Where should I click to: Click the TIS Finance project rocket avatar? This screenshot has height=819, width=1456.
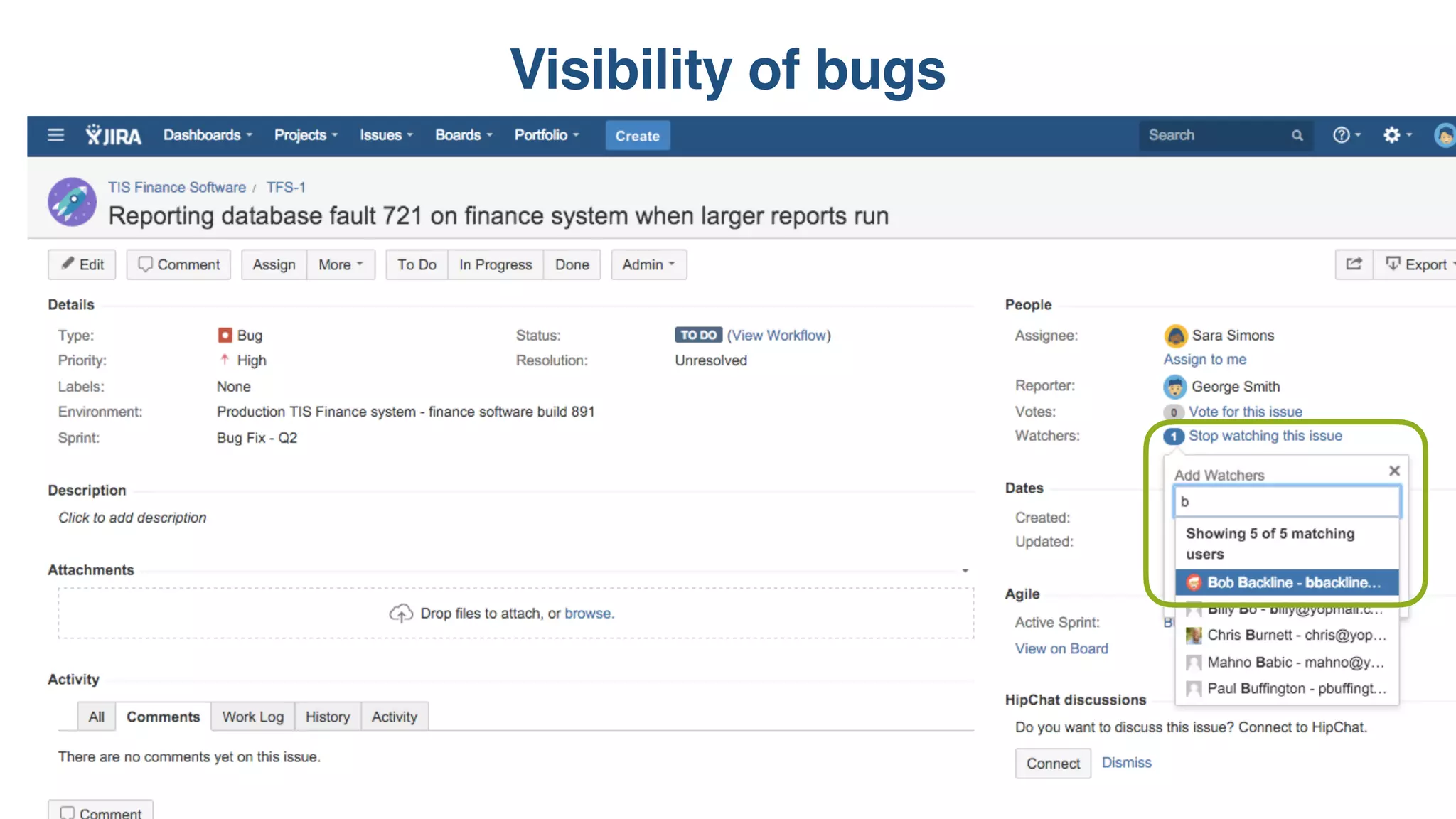coord(72,202)
